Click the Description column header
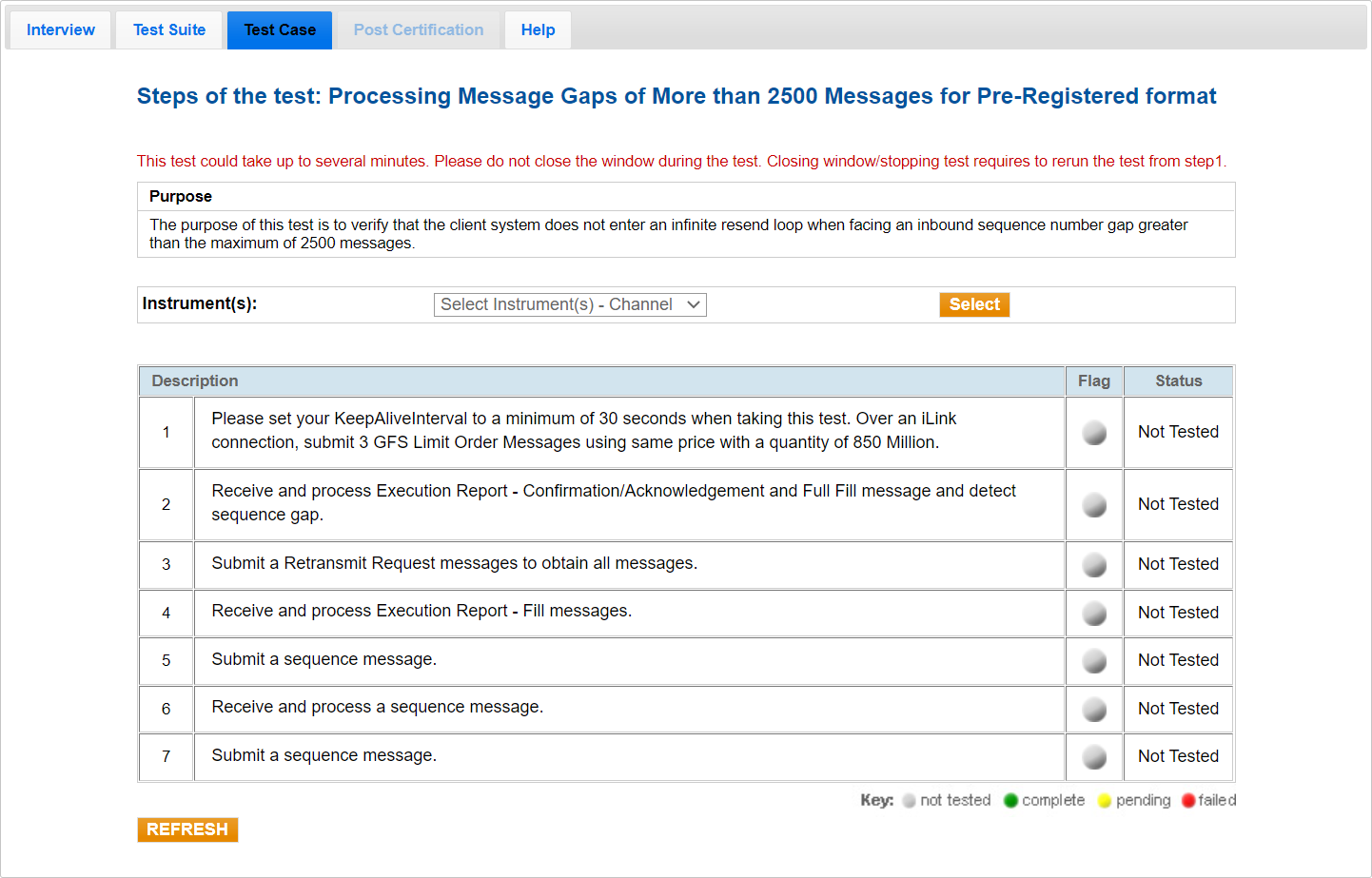Screen dimensions: 1372x878 195,380
